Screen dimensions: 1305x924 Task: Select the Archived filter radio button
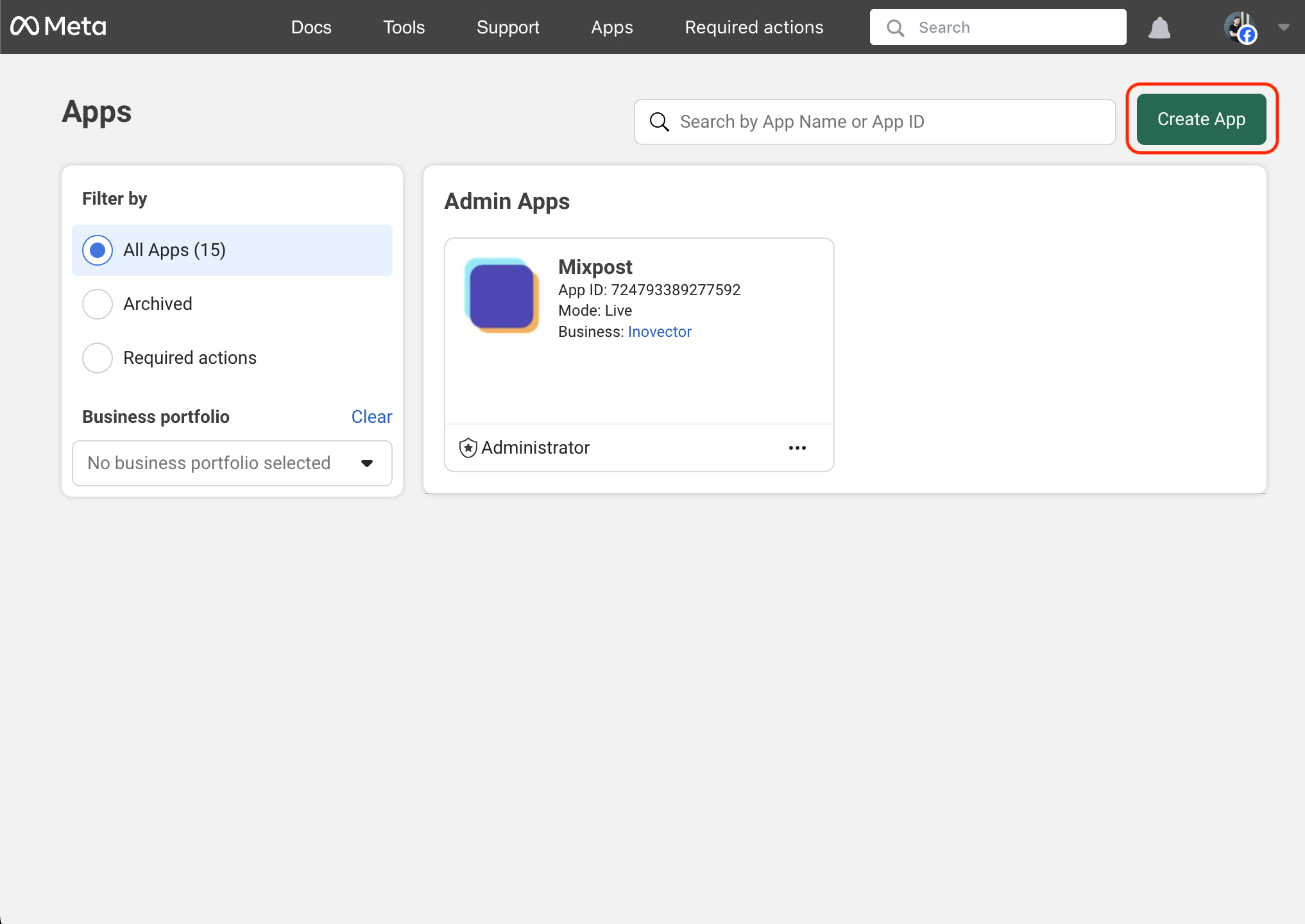[98, 304]
